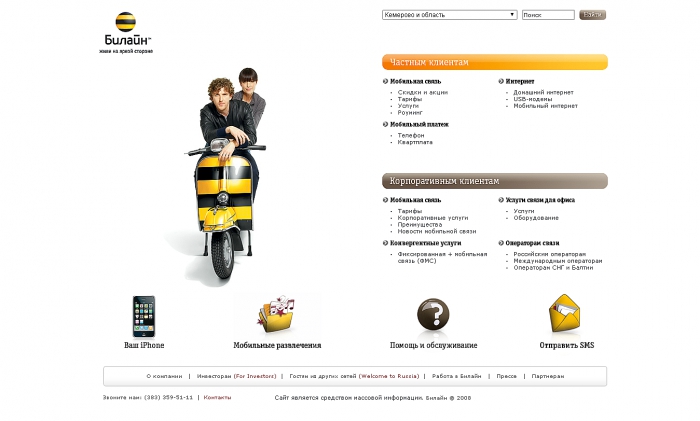Click the For Investors footer link
700x421 pixels.
pyautogui.click(x=255, y=376)
